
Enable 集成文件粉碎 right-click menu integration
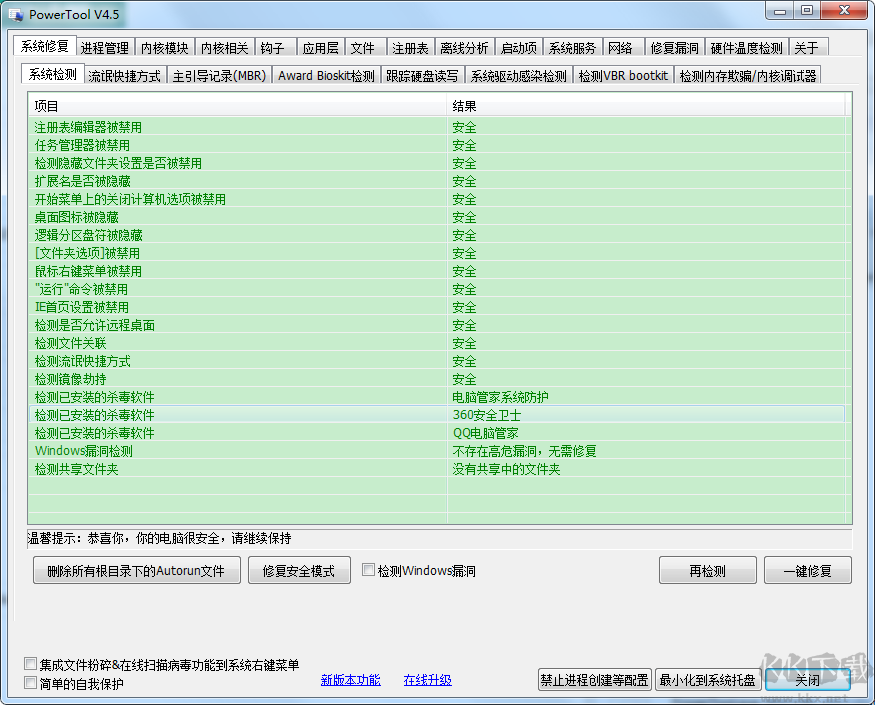pyautogui.click(x=30, y=663)
